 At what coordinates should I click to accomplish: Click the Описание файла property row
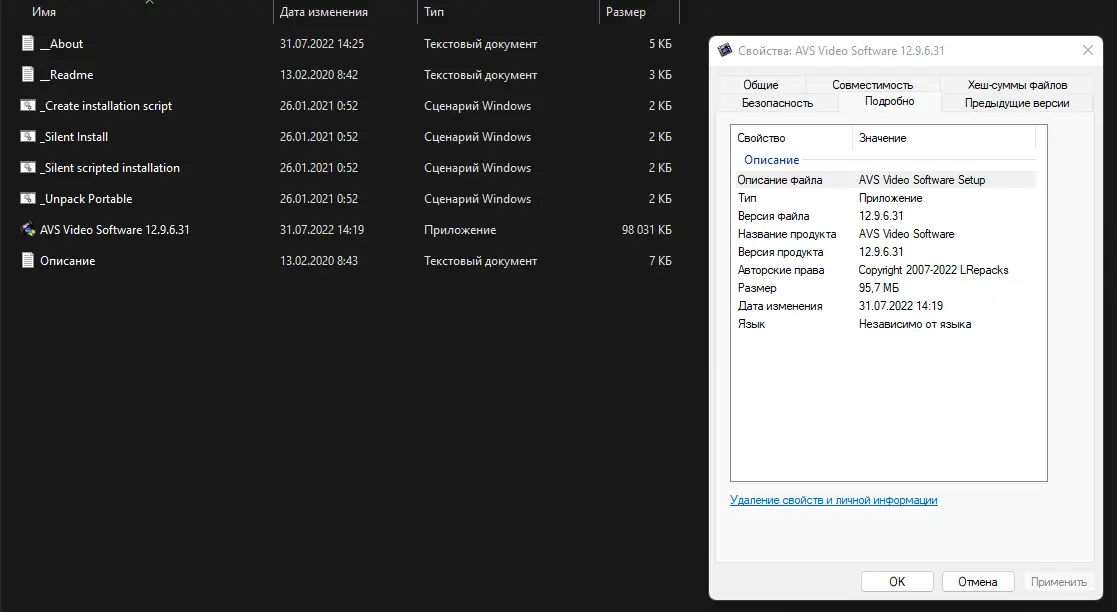click(x=883, y=180)
